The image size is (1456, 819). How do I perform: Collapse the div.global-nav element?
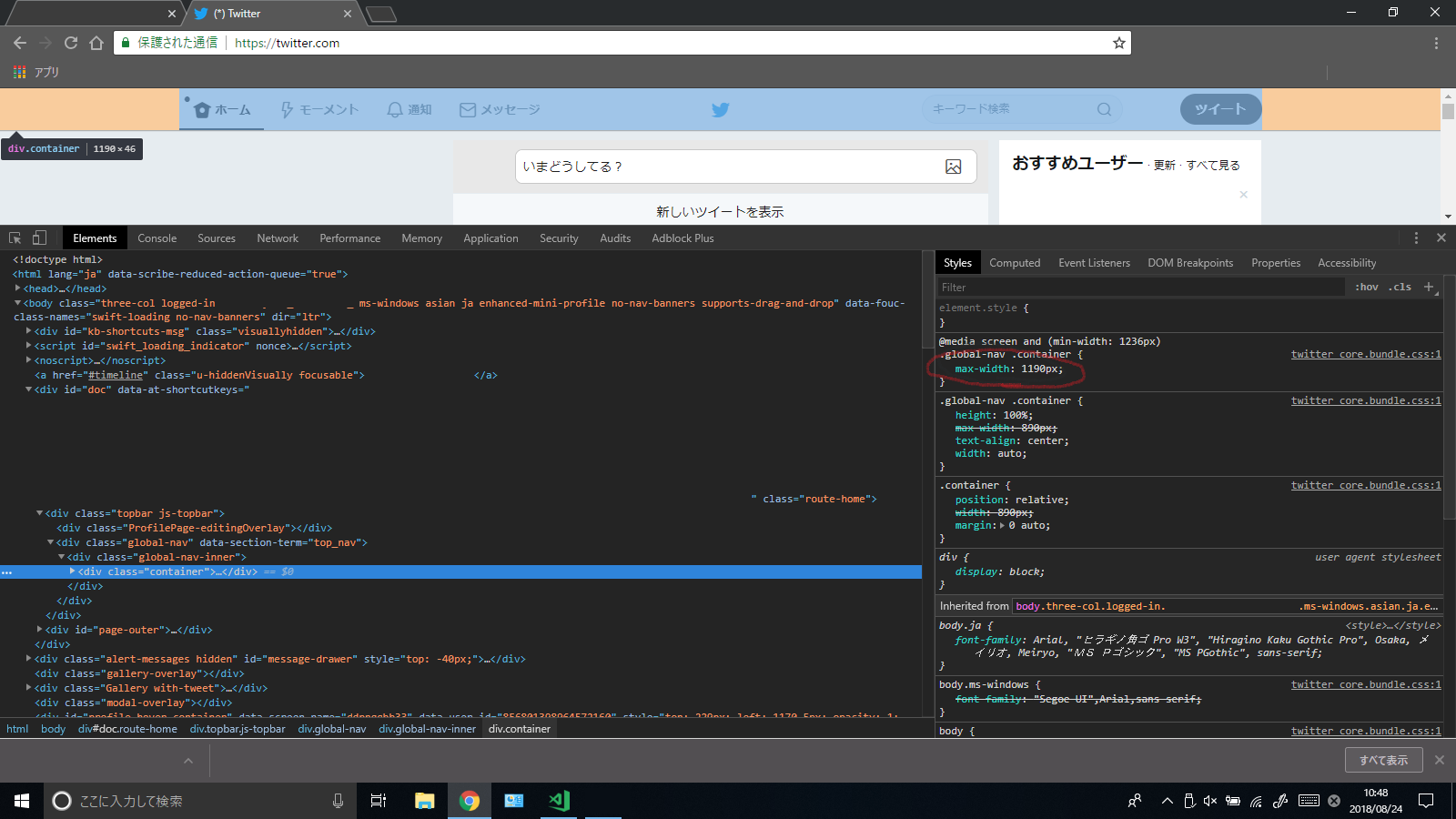pyautogui.click(x=50, y=542)
